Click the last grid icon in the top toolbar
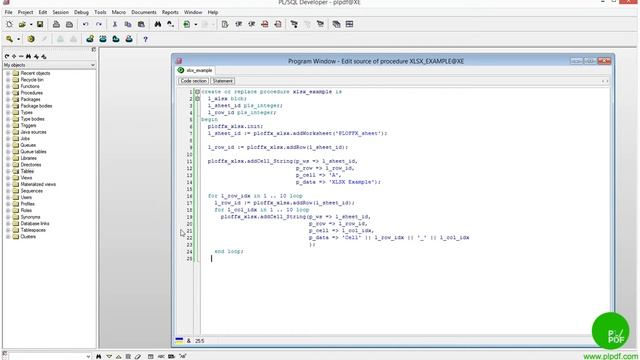The image size is (640, 360). click(349, 24)
